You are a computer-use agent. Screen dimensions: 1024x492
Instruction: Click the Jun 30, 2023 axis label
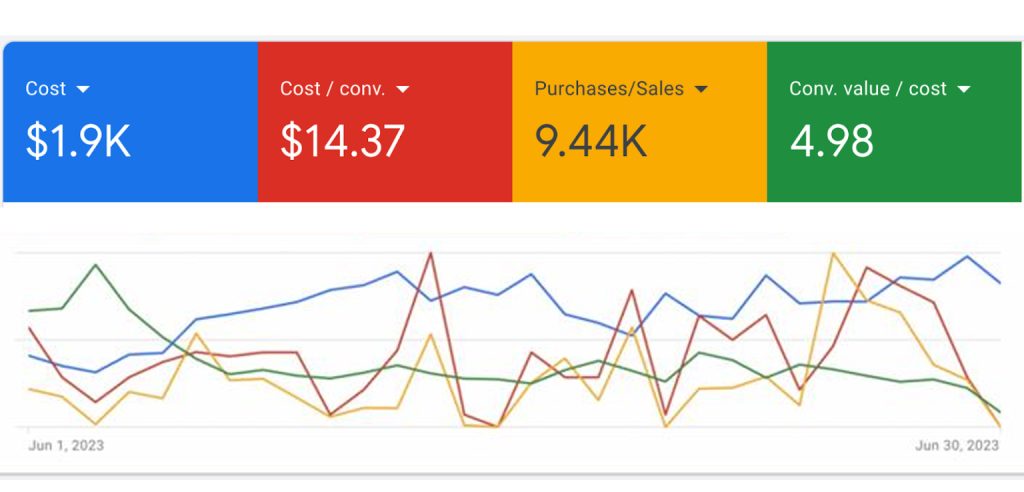[957, 445]
